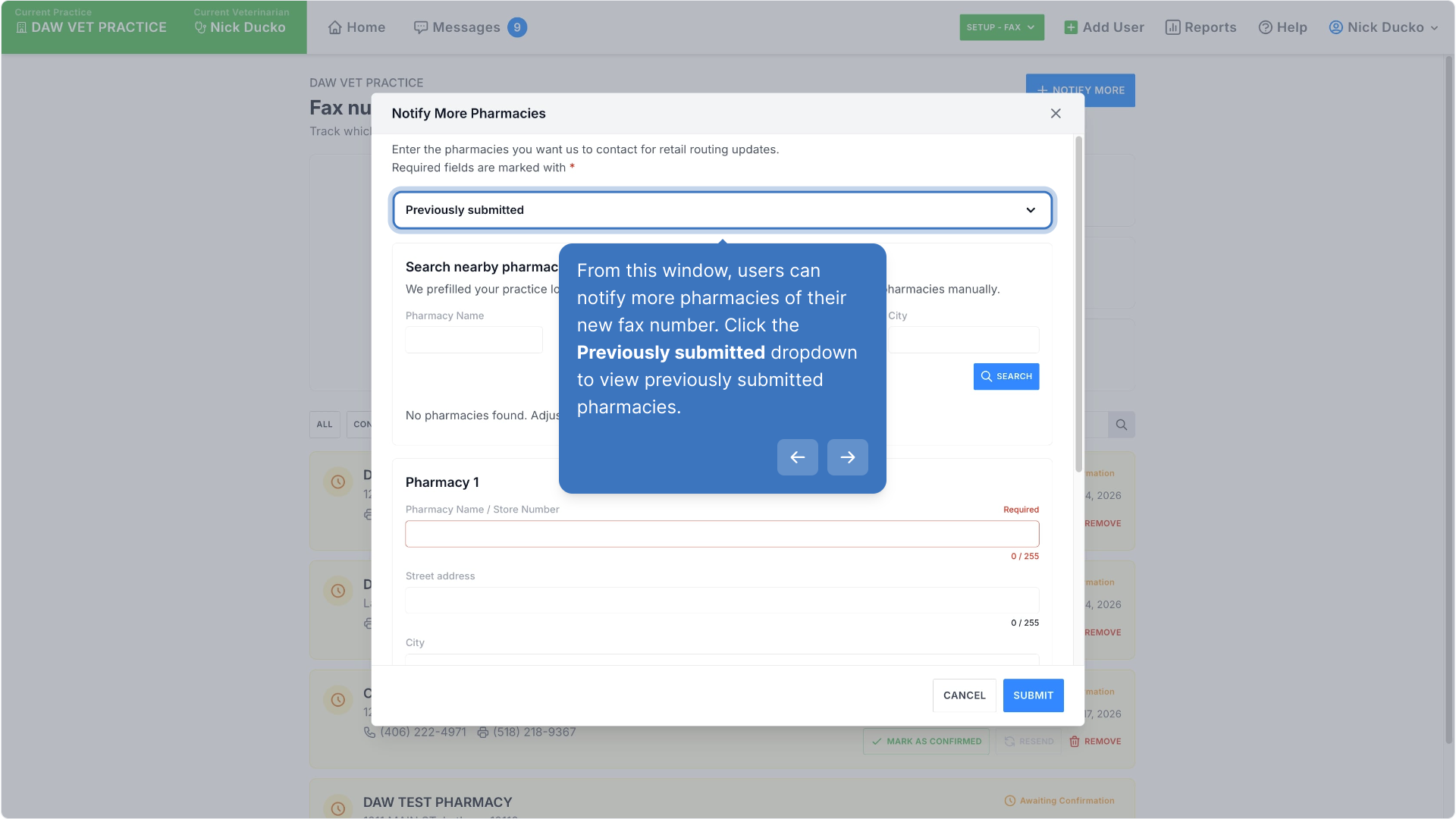Screen dimensions: 1456x819
Task: Click the clock icon for DAW TEST PHARMACY
Action: point(338,808)
